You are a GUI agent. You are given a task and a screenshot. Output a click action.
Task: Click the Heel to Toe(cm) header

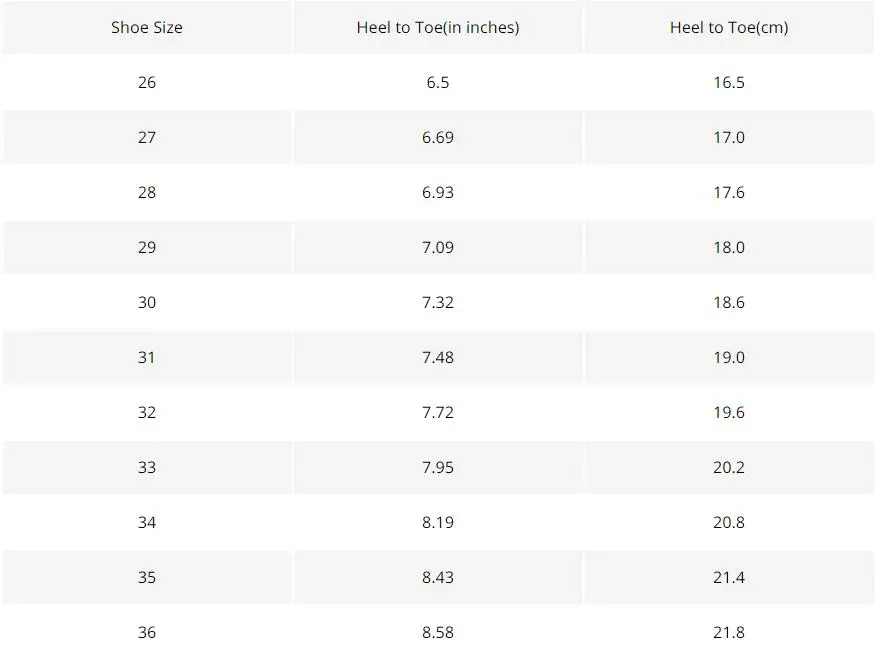point(729,27)
